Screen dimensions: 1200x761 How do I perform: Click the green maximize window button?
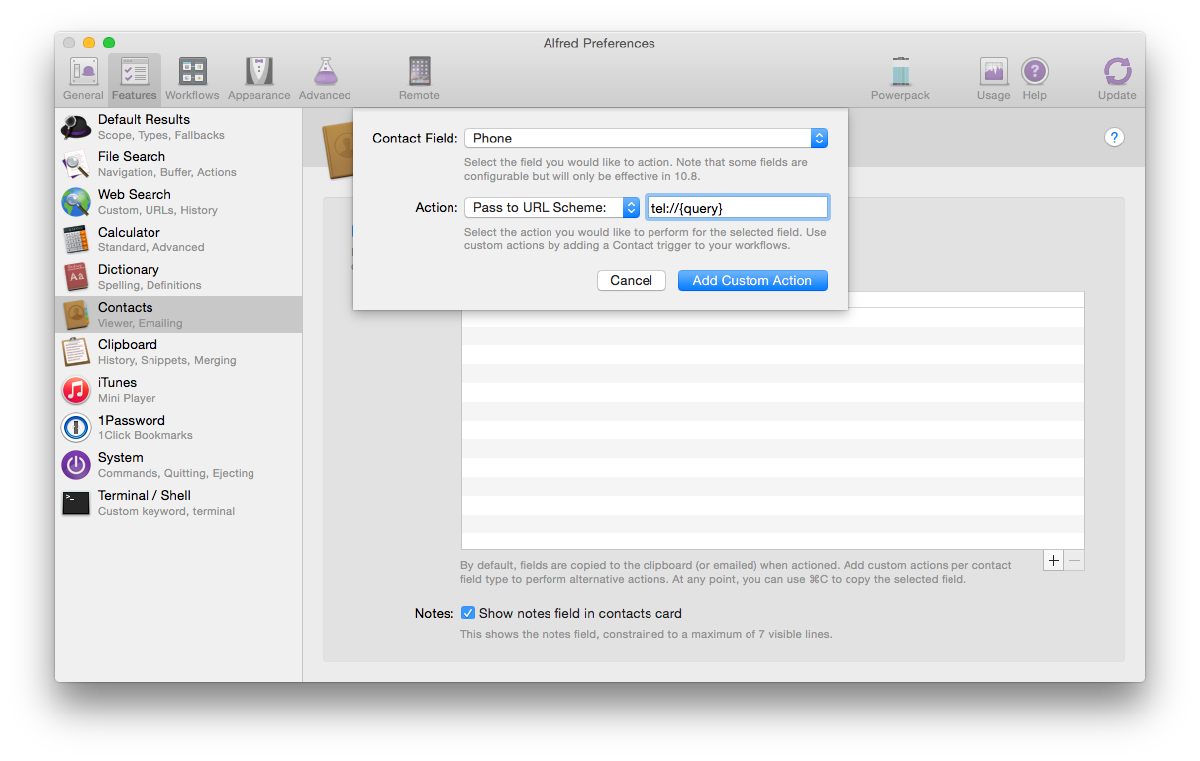[x=109, y=42]
